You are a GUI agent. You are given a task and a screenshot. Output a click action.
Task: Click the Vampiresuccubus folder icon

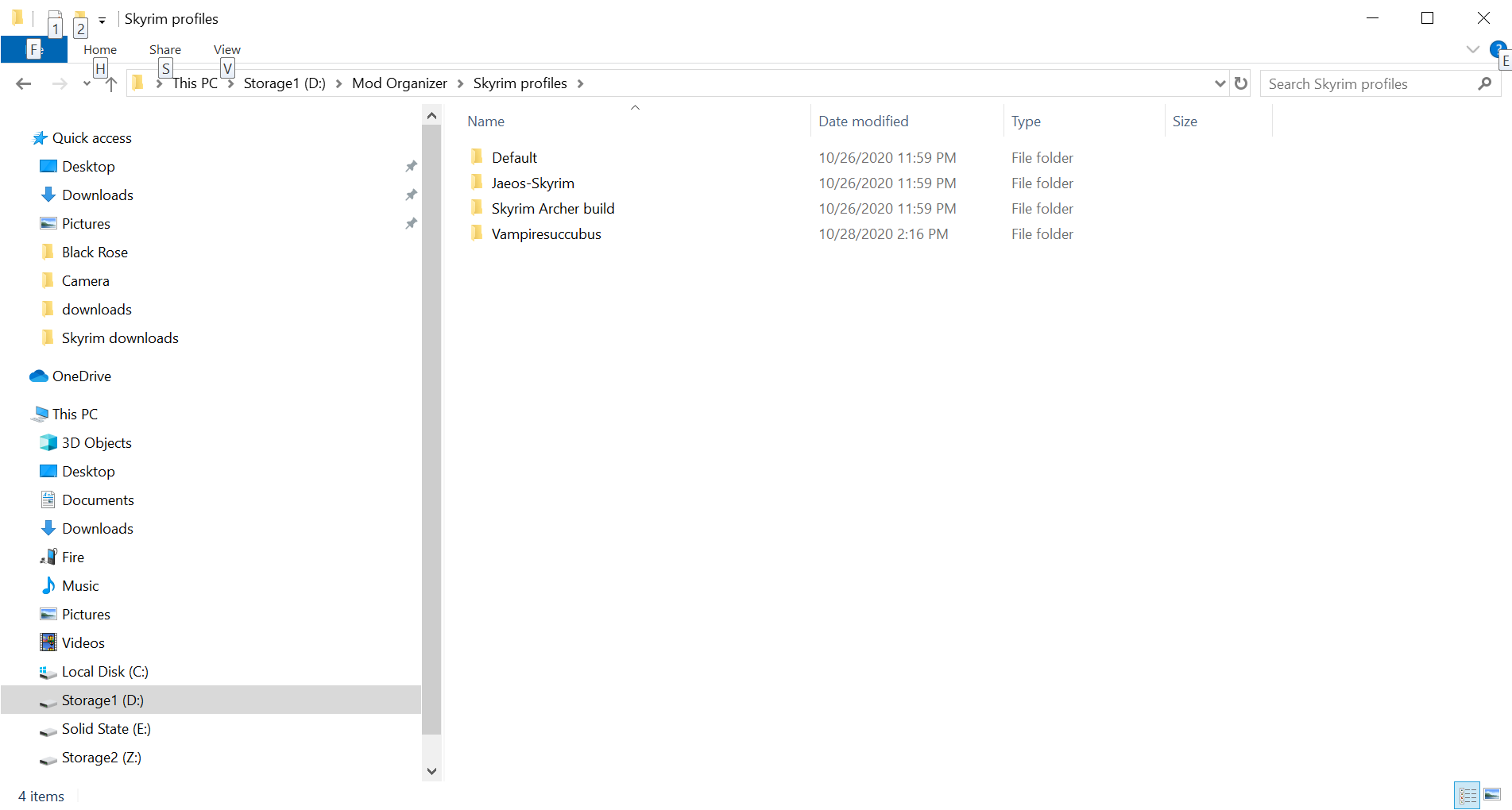pos(477,233)
